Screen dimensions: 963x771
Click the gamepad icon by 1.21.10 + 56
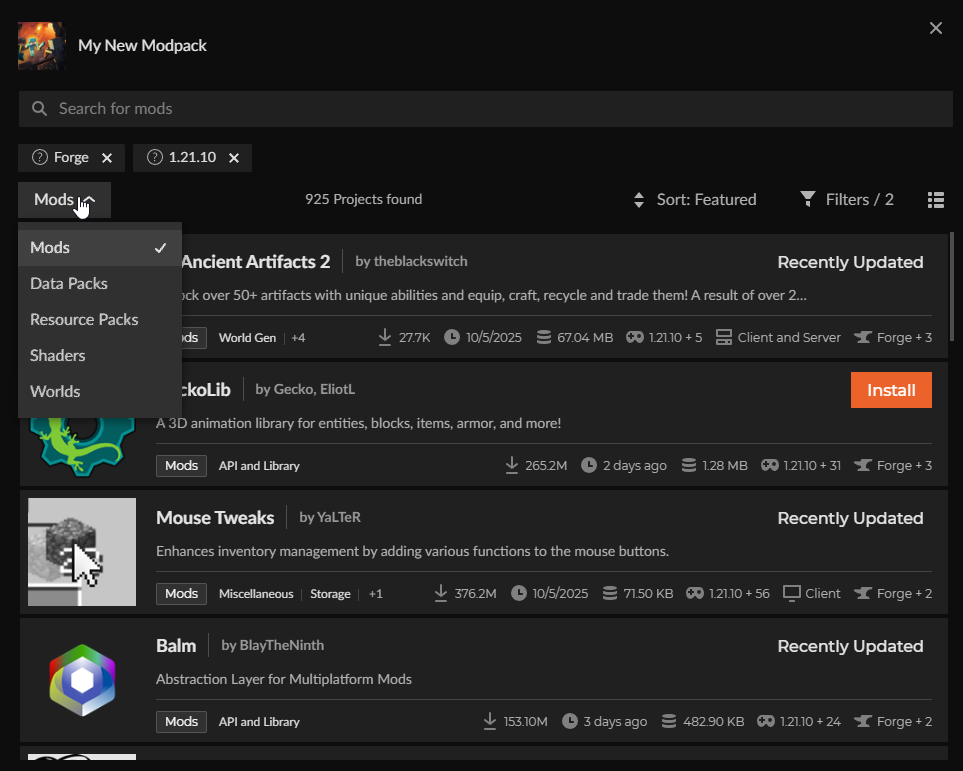pyautogui.click(x=695, y=593)
